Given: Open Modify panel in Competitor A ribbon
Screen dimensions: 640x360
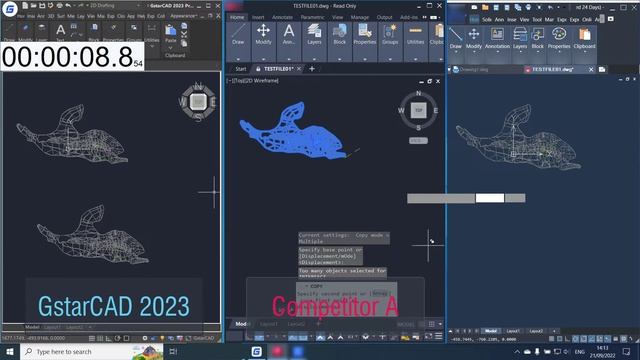Looking at the screenshot, I should pos(263,35).
